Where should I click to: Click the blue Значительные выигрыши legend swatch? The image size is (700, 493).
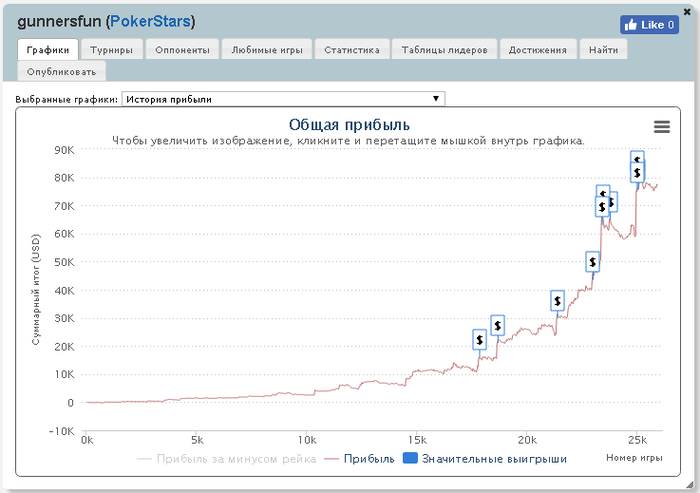pos(410,458)
